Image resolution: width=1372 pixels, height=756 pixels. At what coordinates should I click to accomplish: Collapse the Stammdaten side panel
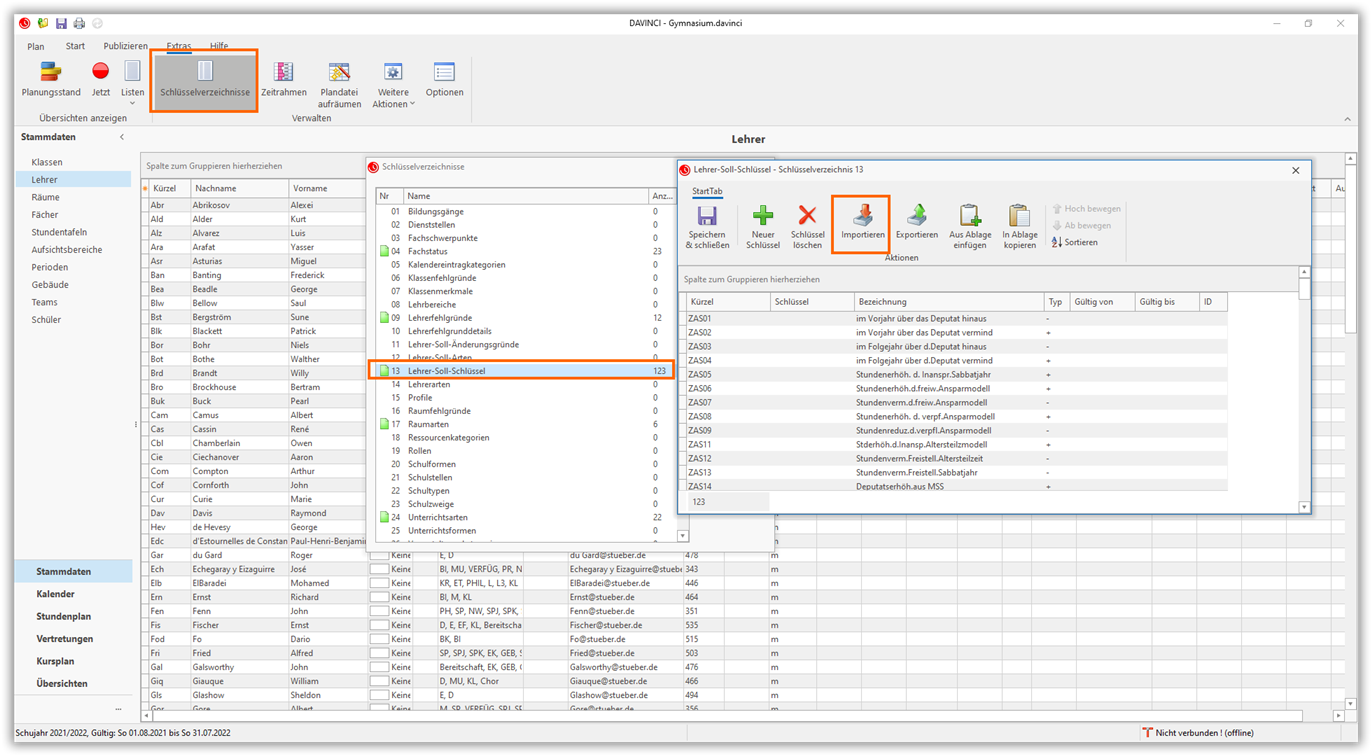pyautogui.click(x=122, y=137)
